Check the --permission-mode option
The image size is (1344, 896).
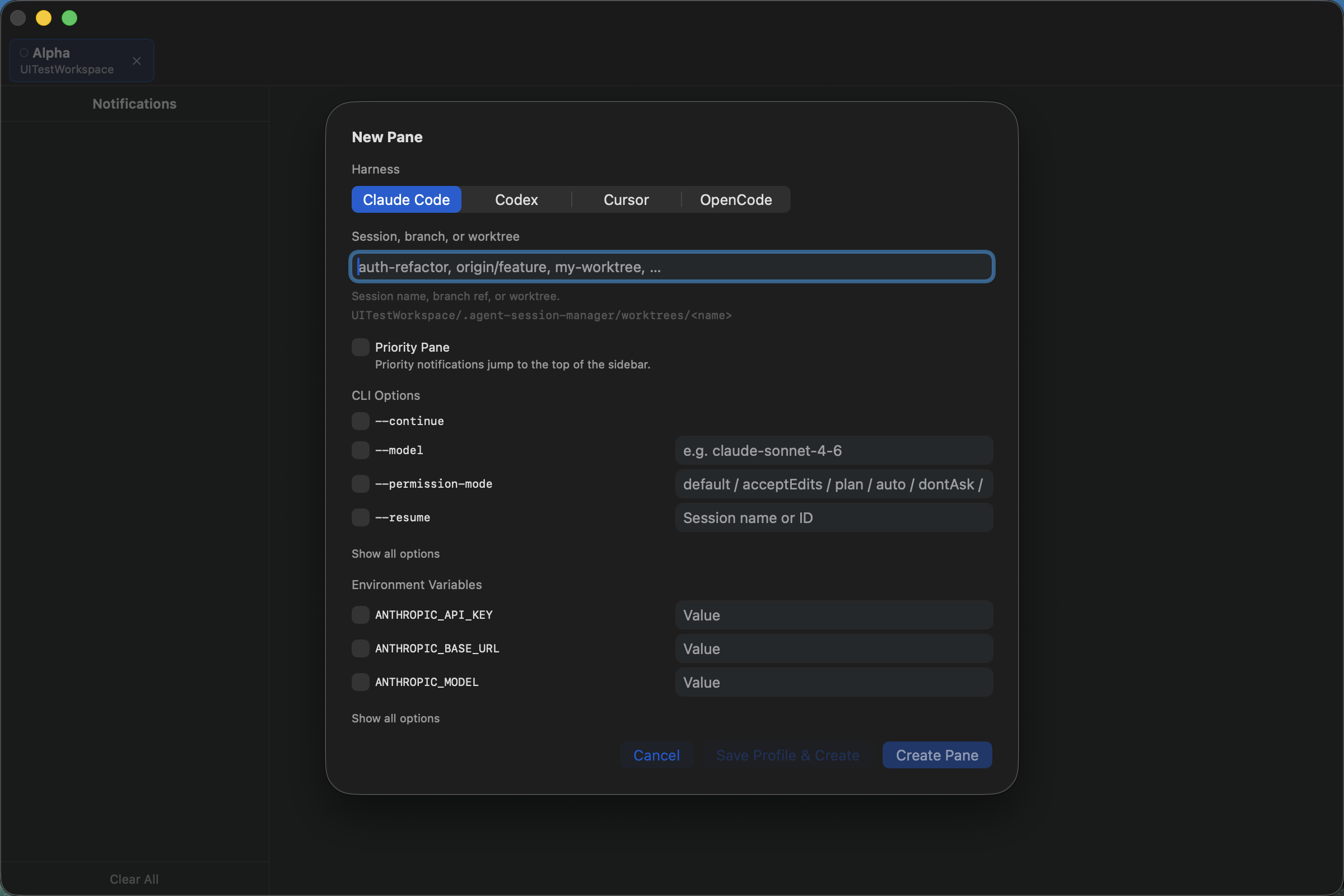[x=361, y=484]
